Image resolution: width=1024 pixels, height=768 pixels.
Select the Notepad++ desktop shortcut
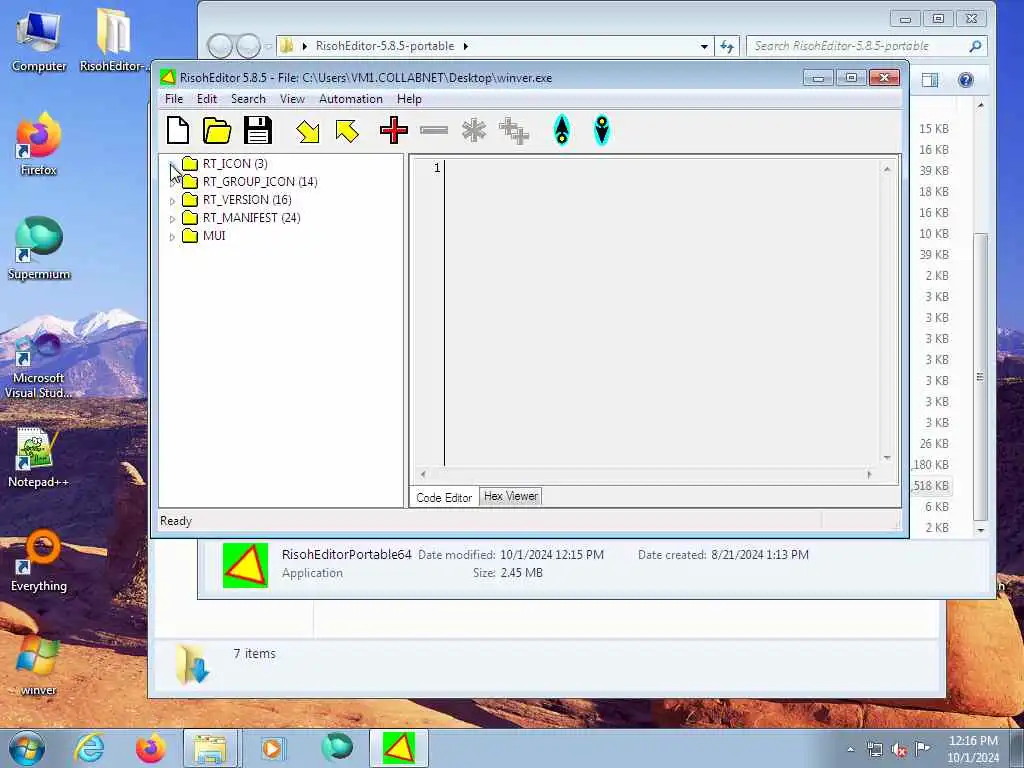[x=39, y=457]
